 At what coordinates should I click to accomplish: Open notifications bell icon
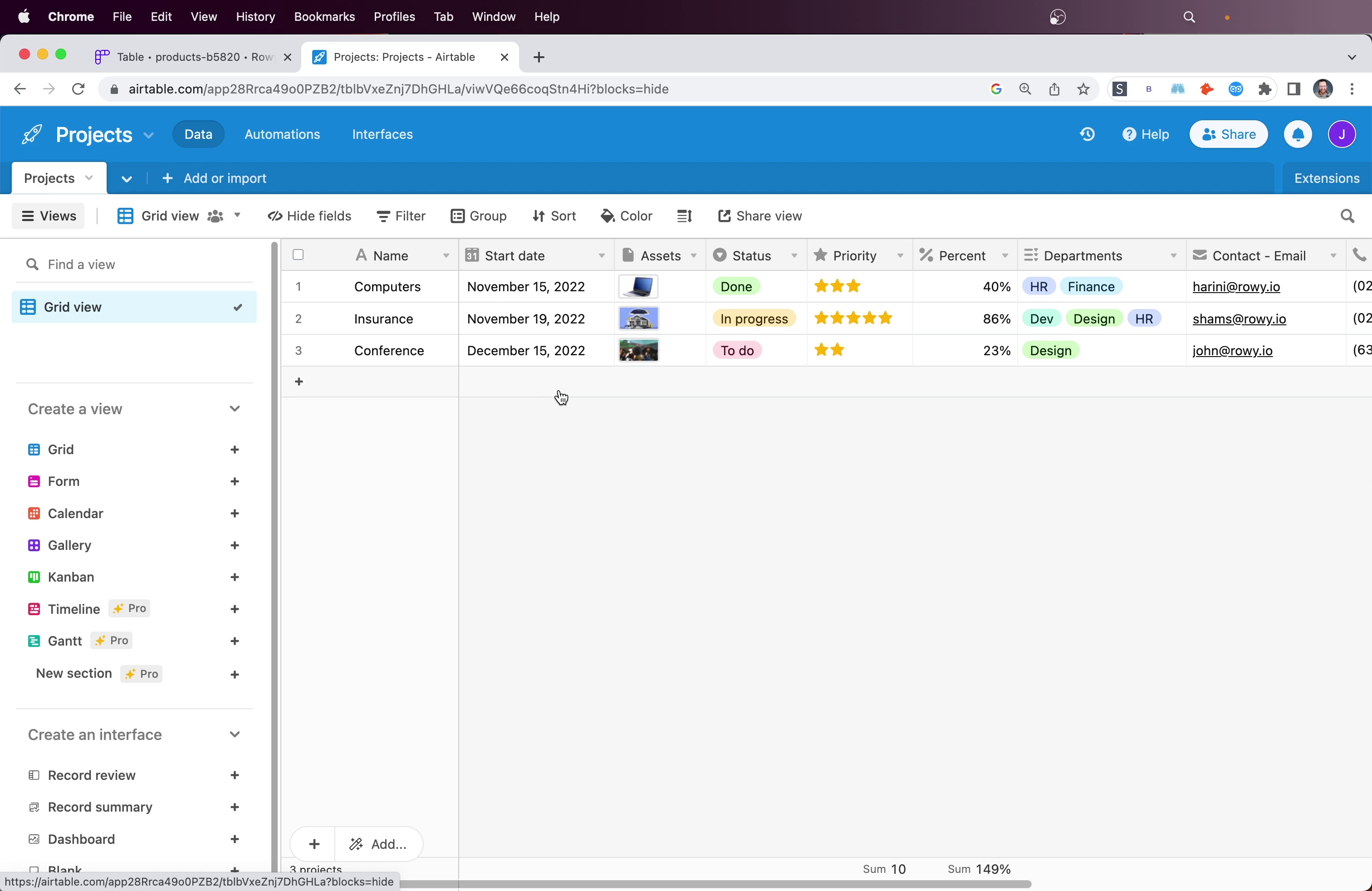pos(1298,135)
